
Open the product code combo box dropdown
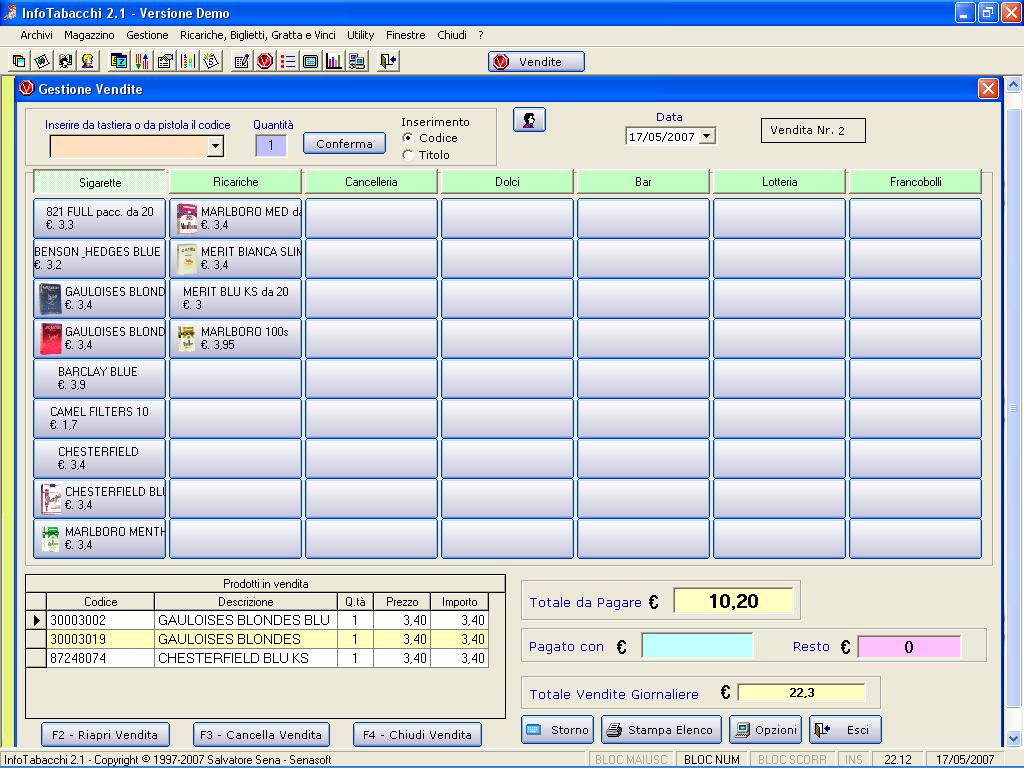pos(214,147)
